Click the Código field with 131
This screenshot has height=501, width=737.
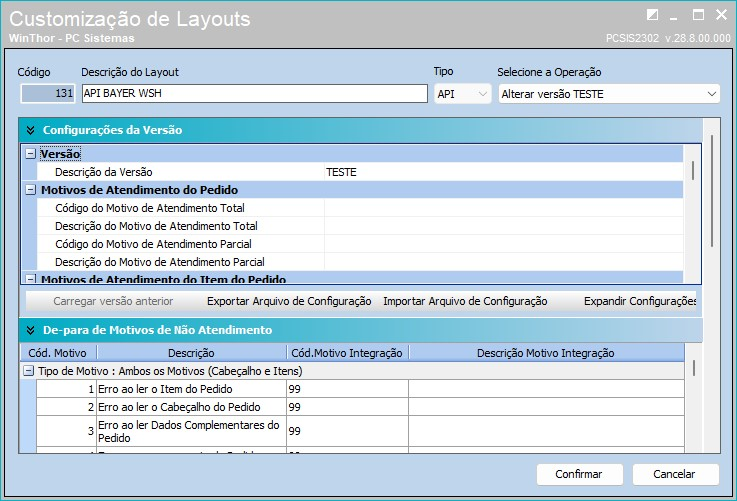coord(47,94)
